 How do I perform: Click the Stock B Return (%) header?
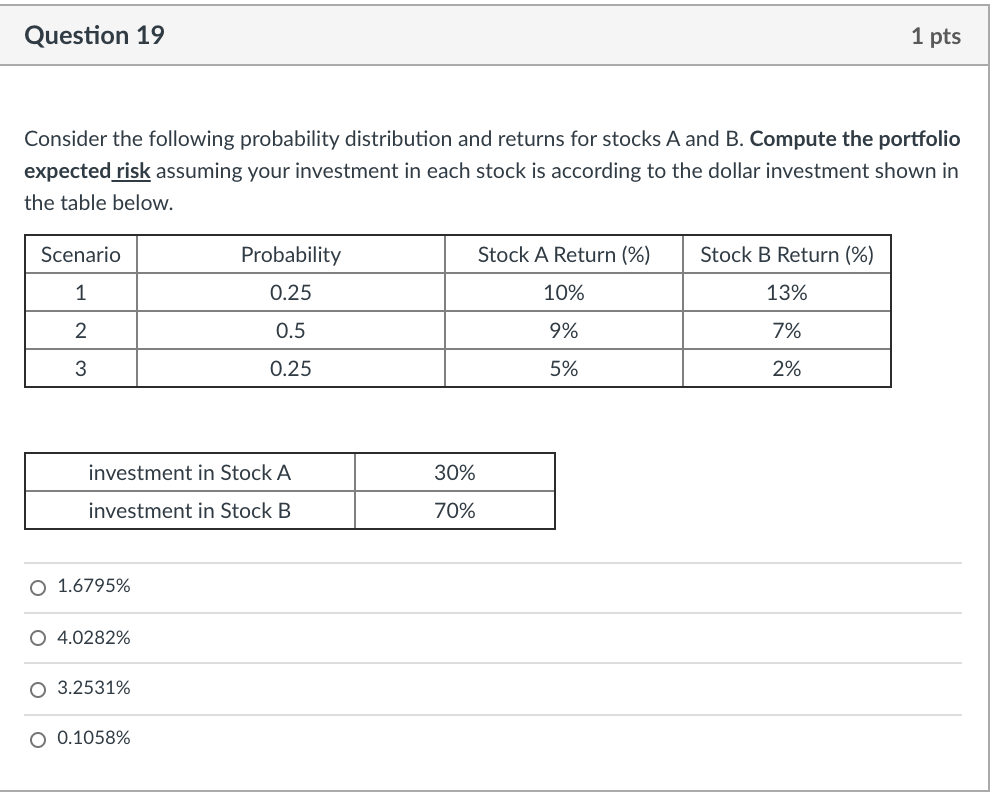[786, 254]
